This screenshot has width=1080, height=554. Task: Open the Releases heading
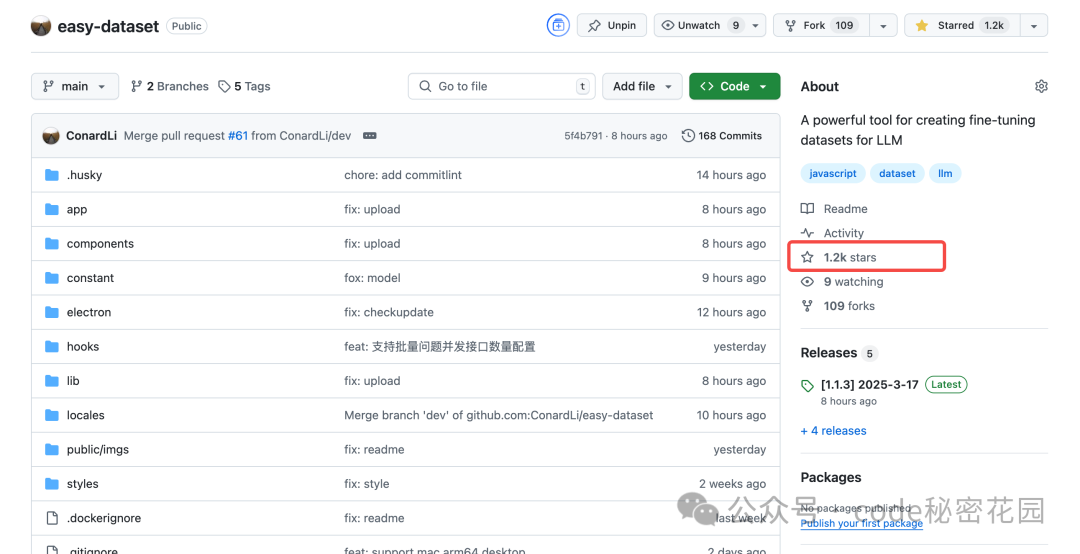(829, 353)
